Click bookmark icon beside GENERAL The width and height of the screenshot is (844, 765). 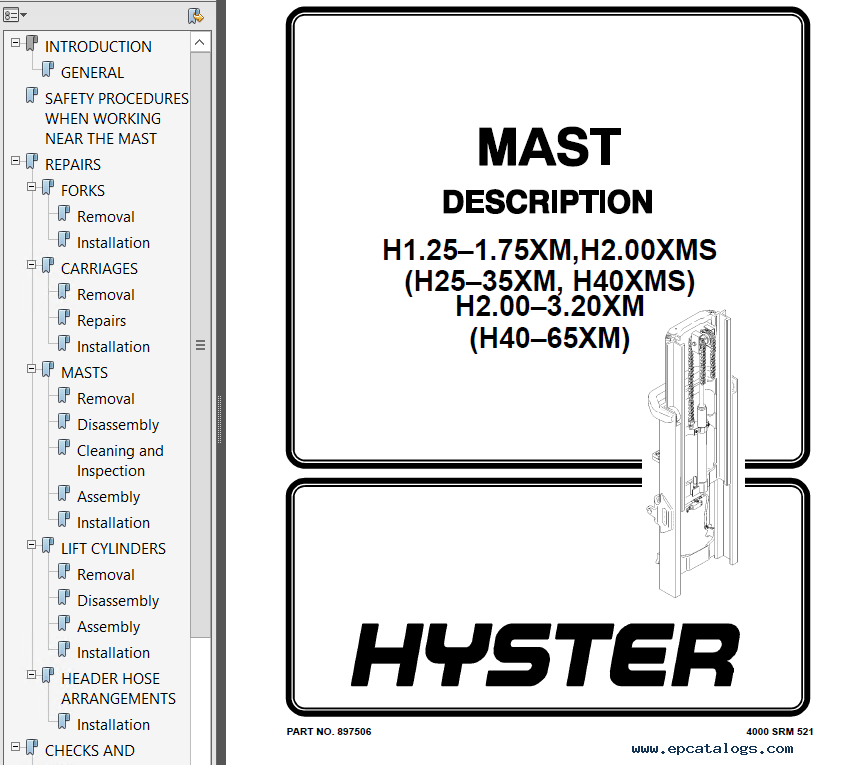[48, 69]
